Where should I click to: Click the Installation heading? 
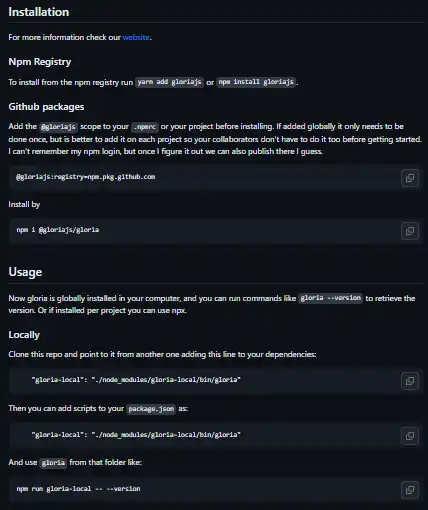(39, 12)
